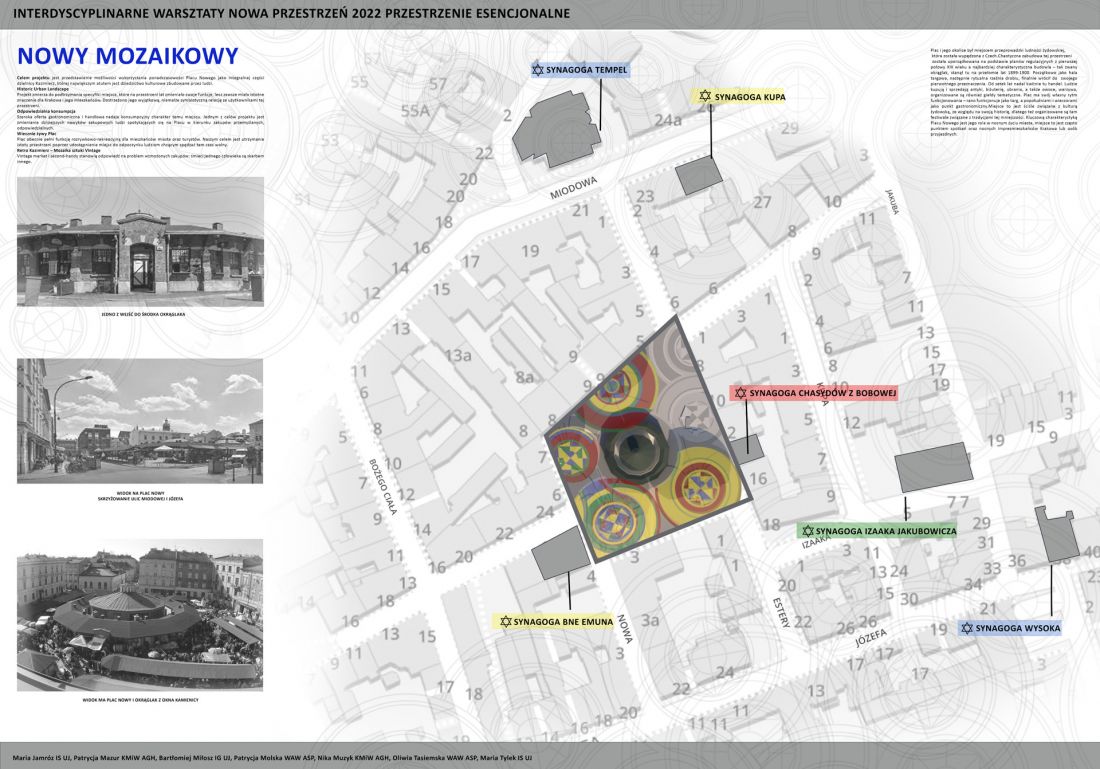Open the aerial Okrąglak market photo

point(140,615)
